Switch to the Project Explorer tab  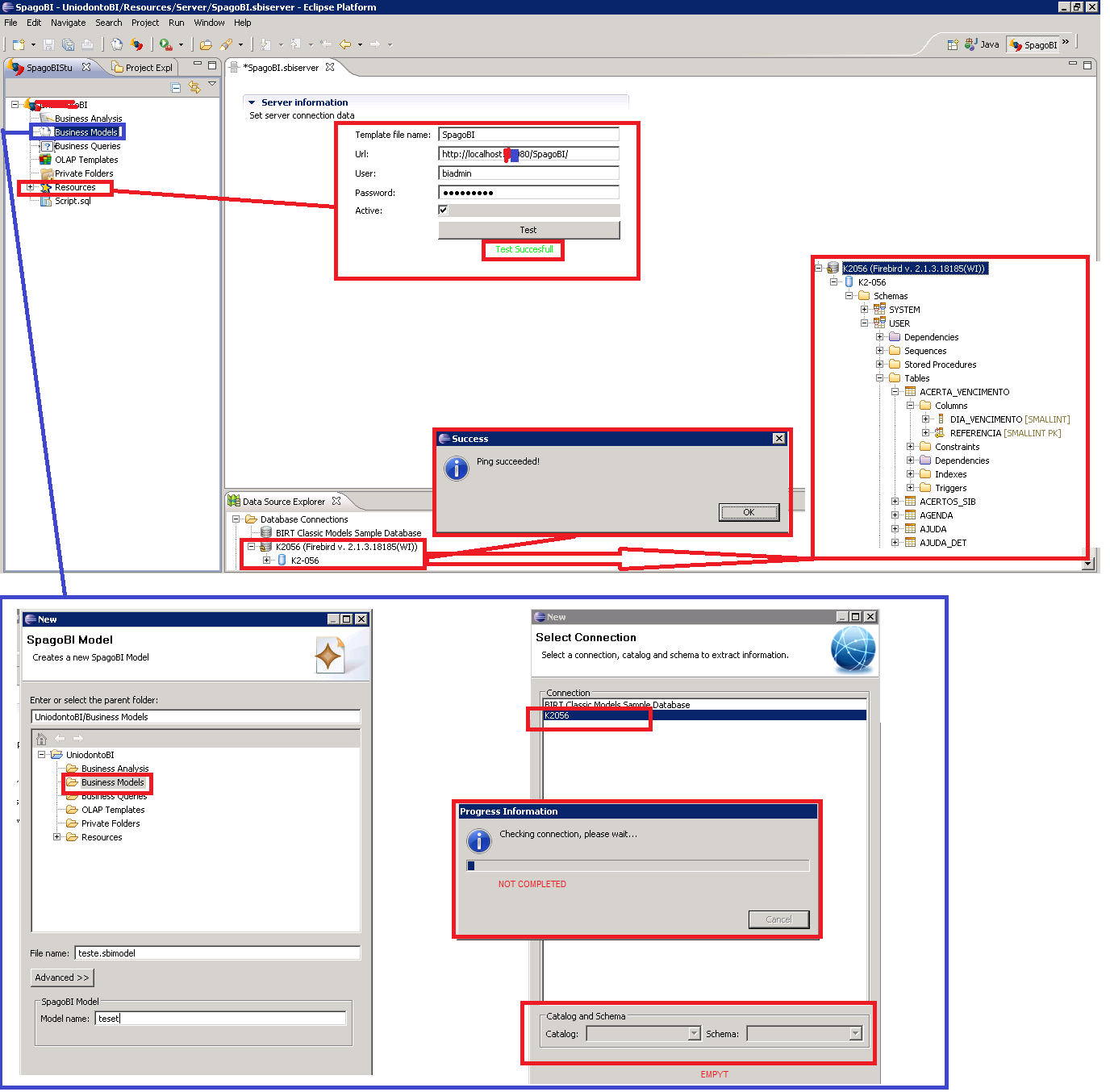[x=142, y=68]
